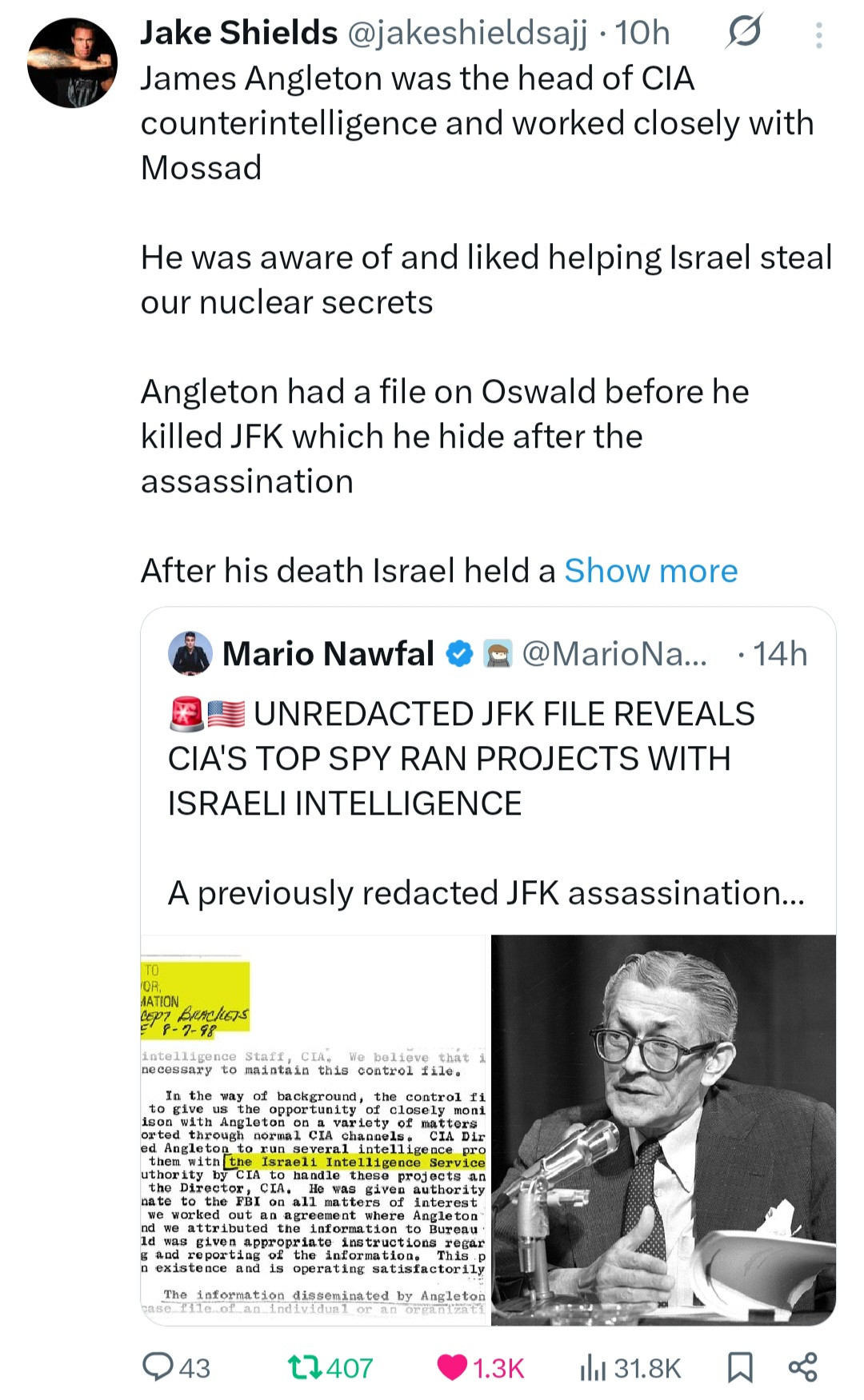Open Mario Nawfal's name in quoted tweet

(x=328, y=654)
